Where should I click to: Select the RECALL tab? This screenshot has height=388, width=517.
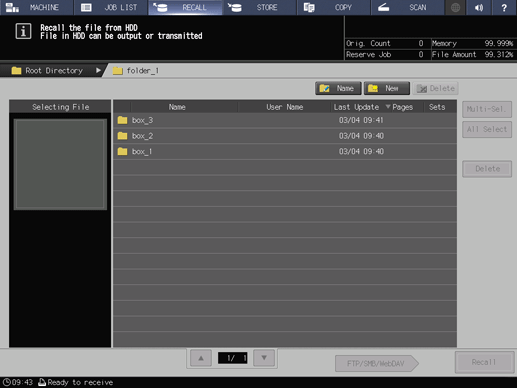pyautogui.click(x=185, y=7)
